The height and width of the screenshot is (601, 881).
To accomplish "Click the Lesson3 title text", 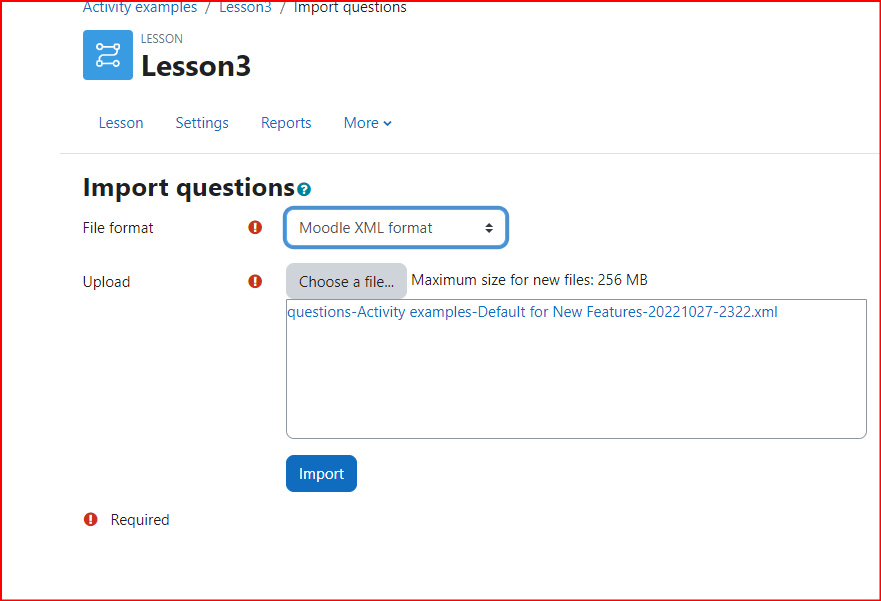I will tap(196, 66).
